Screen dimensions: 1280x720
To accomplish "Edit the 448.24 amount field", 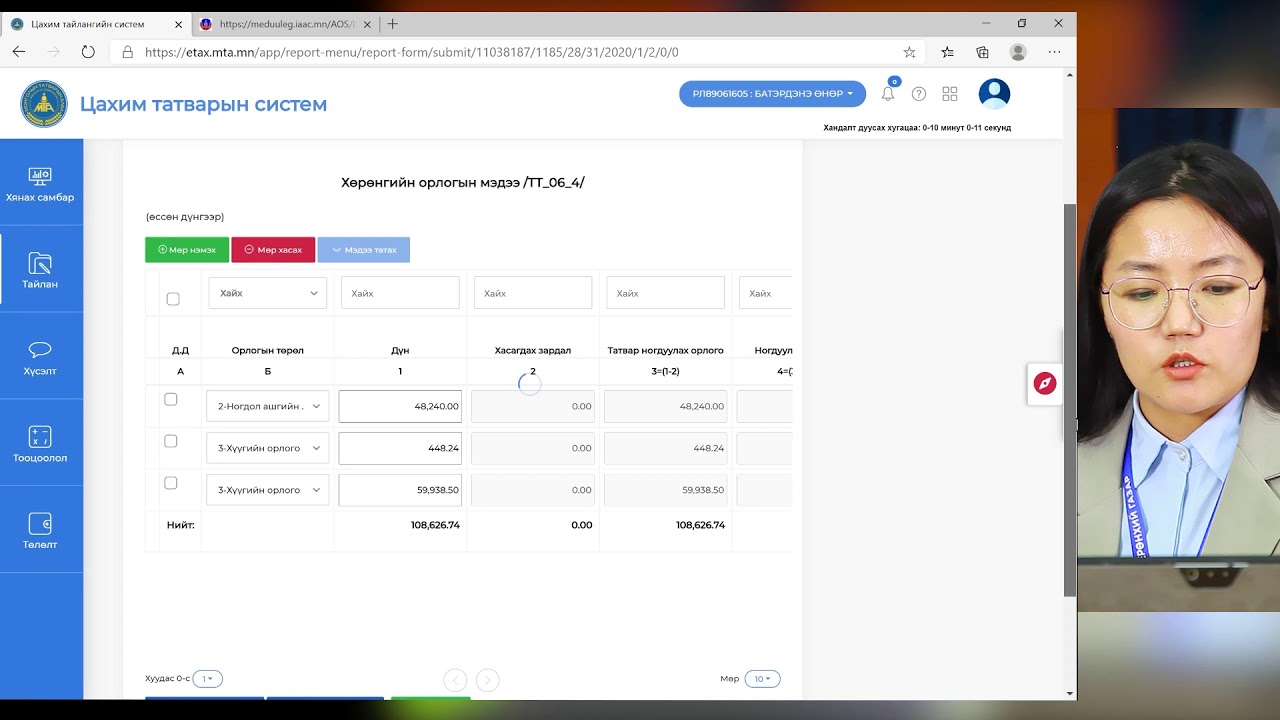I will coord(400,448).
